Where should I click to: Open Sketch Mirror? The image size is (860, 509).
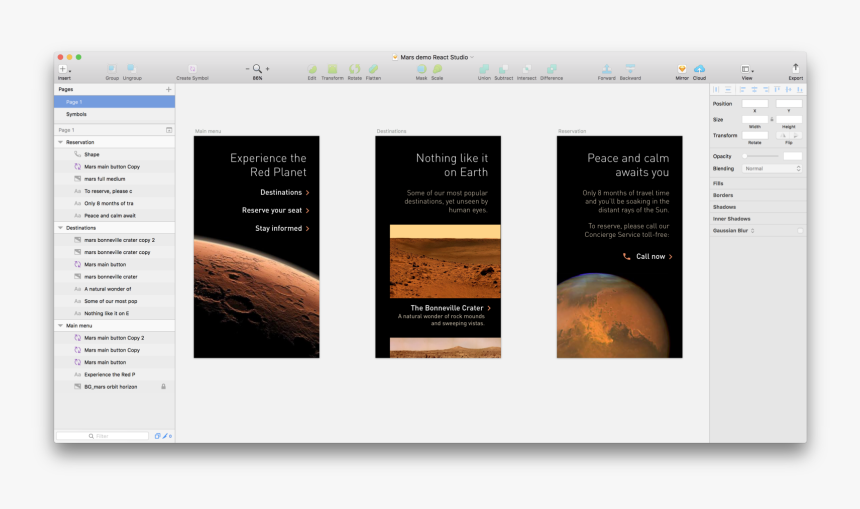(682, 69)
